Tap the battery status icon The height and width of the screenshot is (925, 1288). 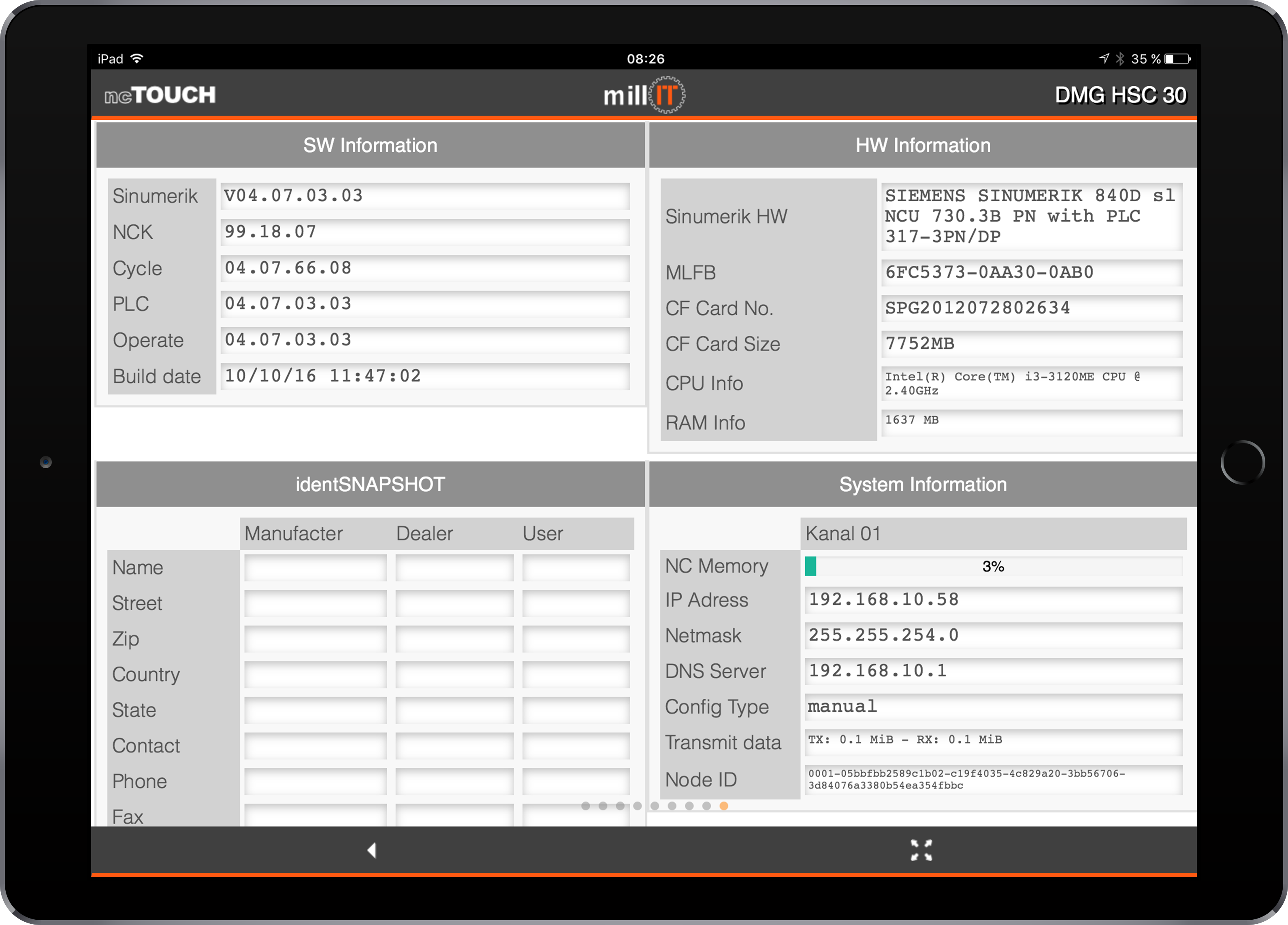click(1177, 58)
